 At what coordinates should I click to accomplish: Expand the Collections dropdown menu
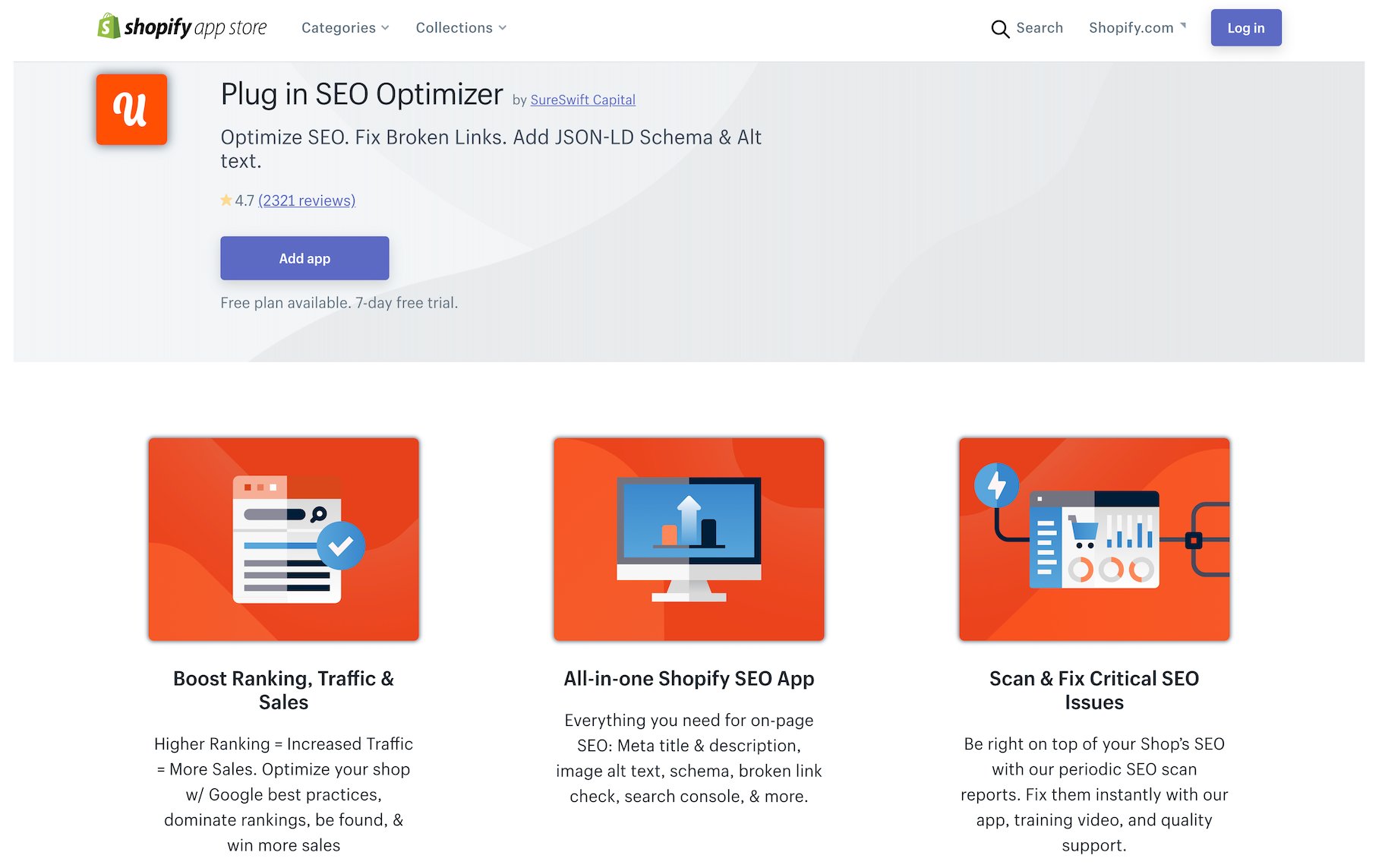[454, 28]
